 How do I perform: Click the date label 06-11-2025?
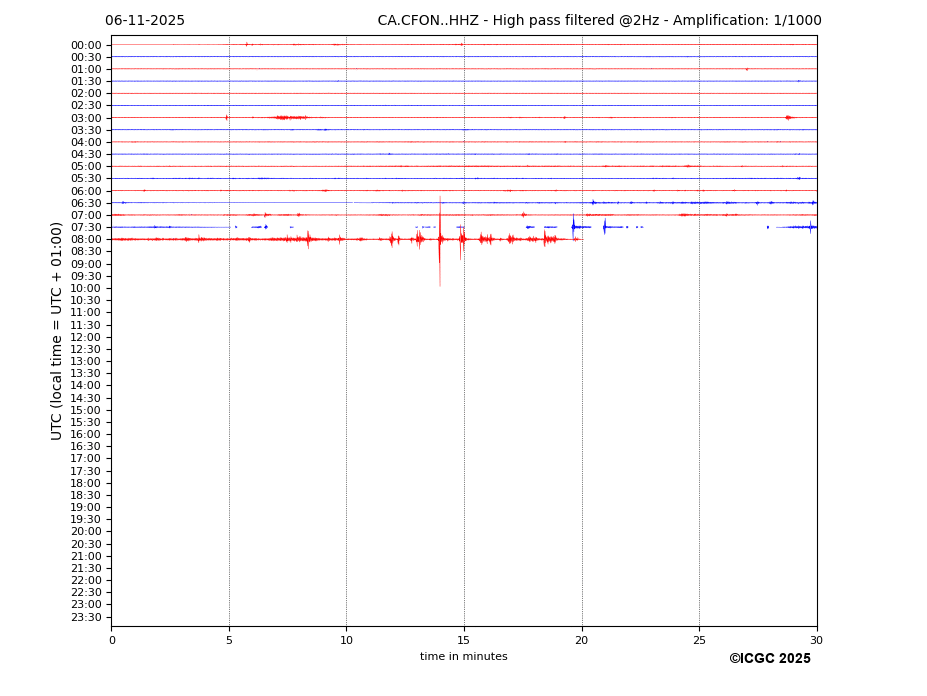(x=145, y=21)
